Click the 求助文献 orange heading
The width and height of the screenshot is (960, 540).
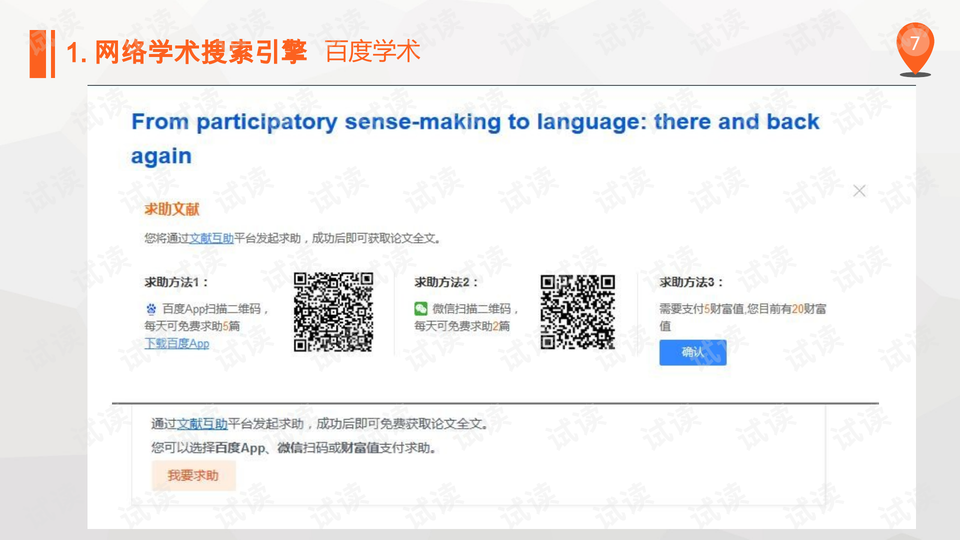(x=172, y=209)
